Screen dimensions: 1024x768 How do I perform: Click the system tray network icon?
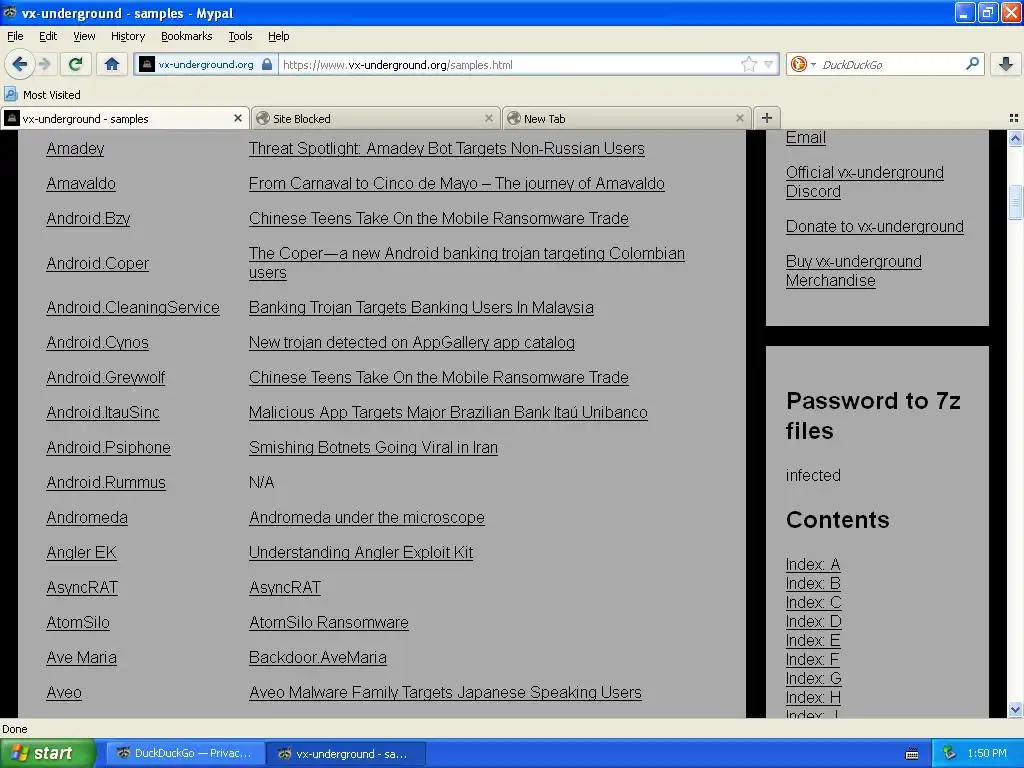click(x=949, y=753)
